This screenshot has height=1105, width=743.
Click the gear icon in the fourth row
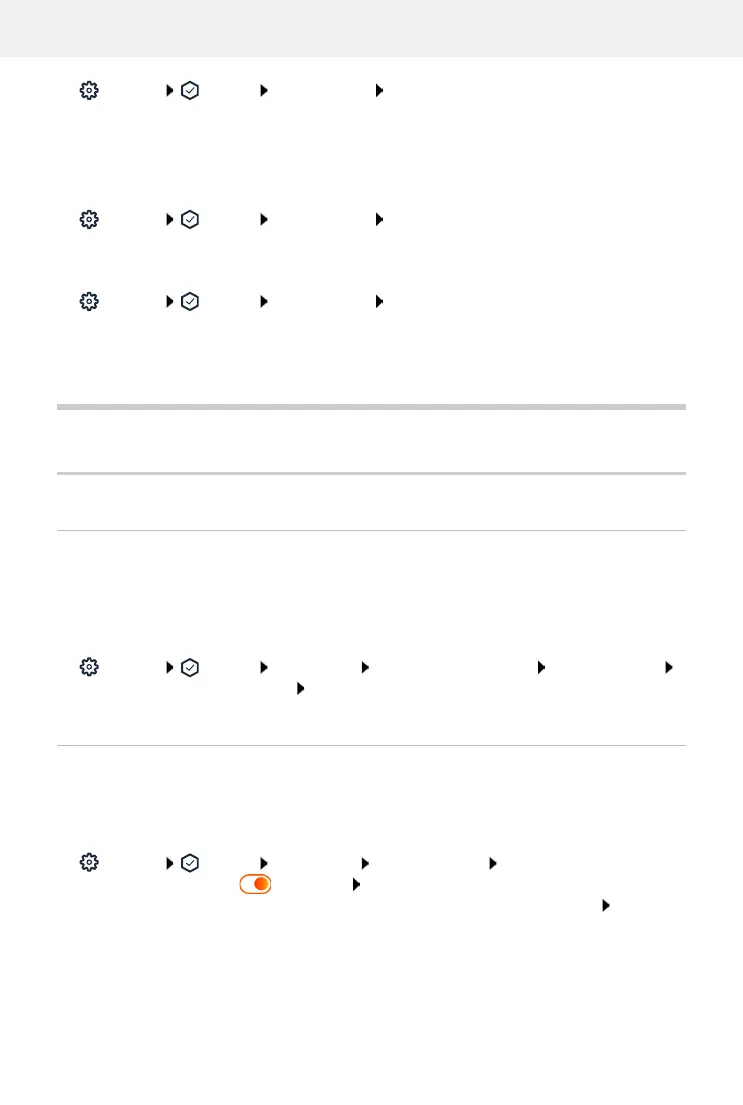(x=89, y=666)
